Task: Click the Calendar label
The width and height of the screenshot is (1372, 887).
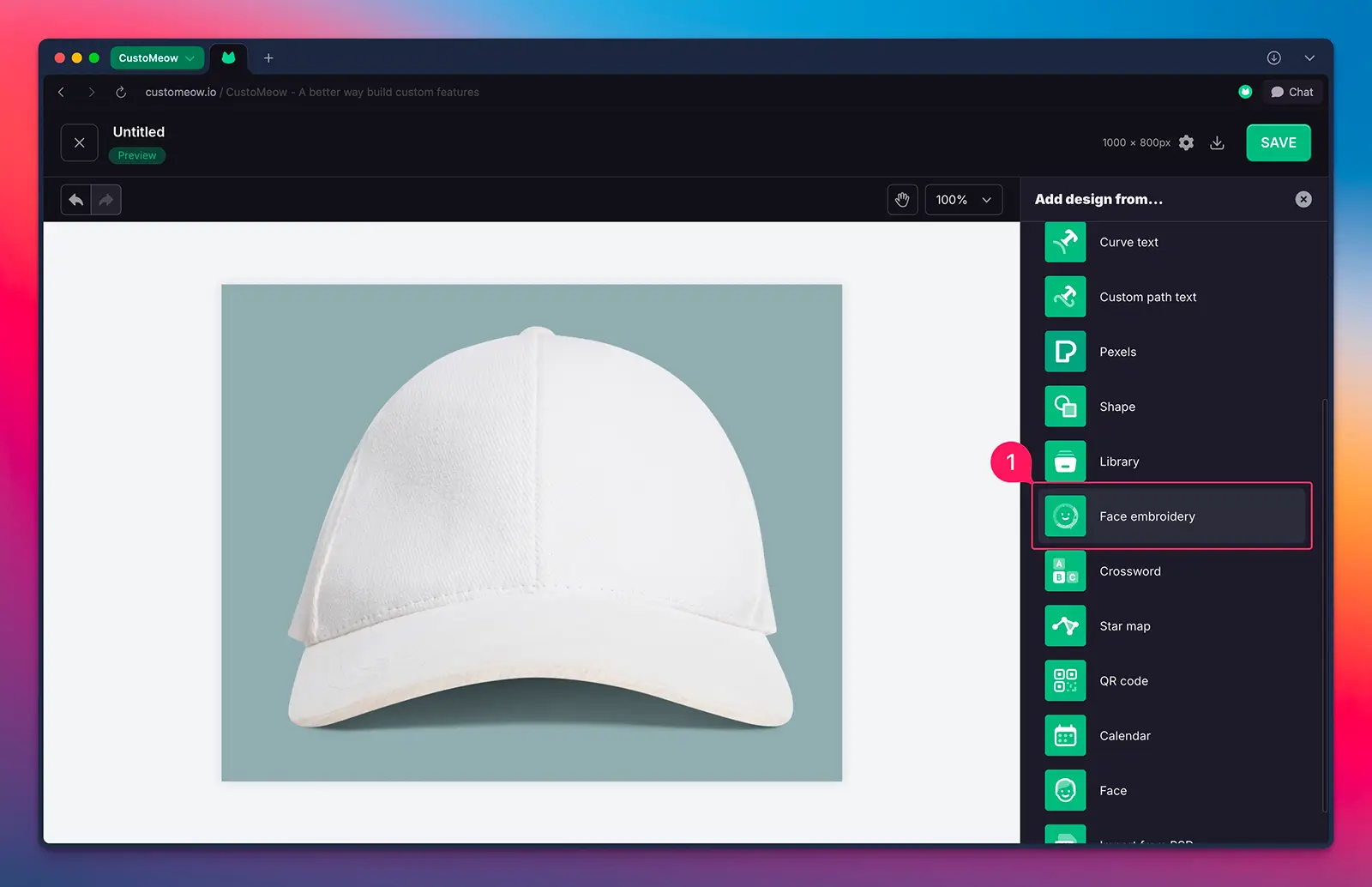Action: 1125,736
